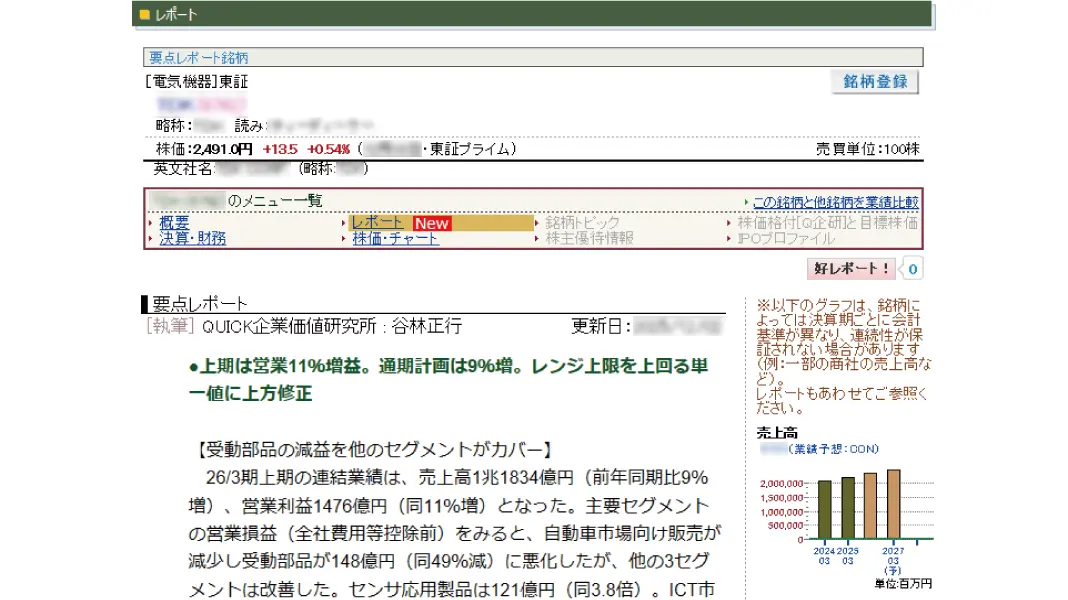1068x600 pixels.
Task: Open the 概要 menu link
Action: [x=174, y=223]
